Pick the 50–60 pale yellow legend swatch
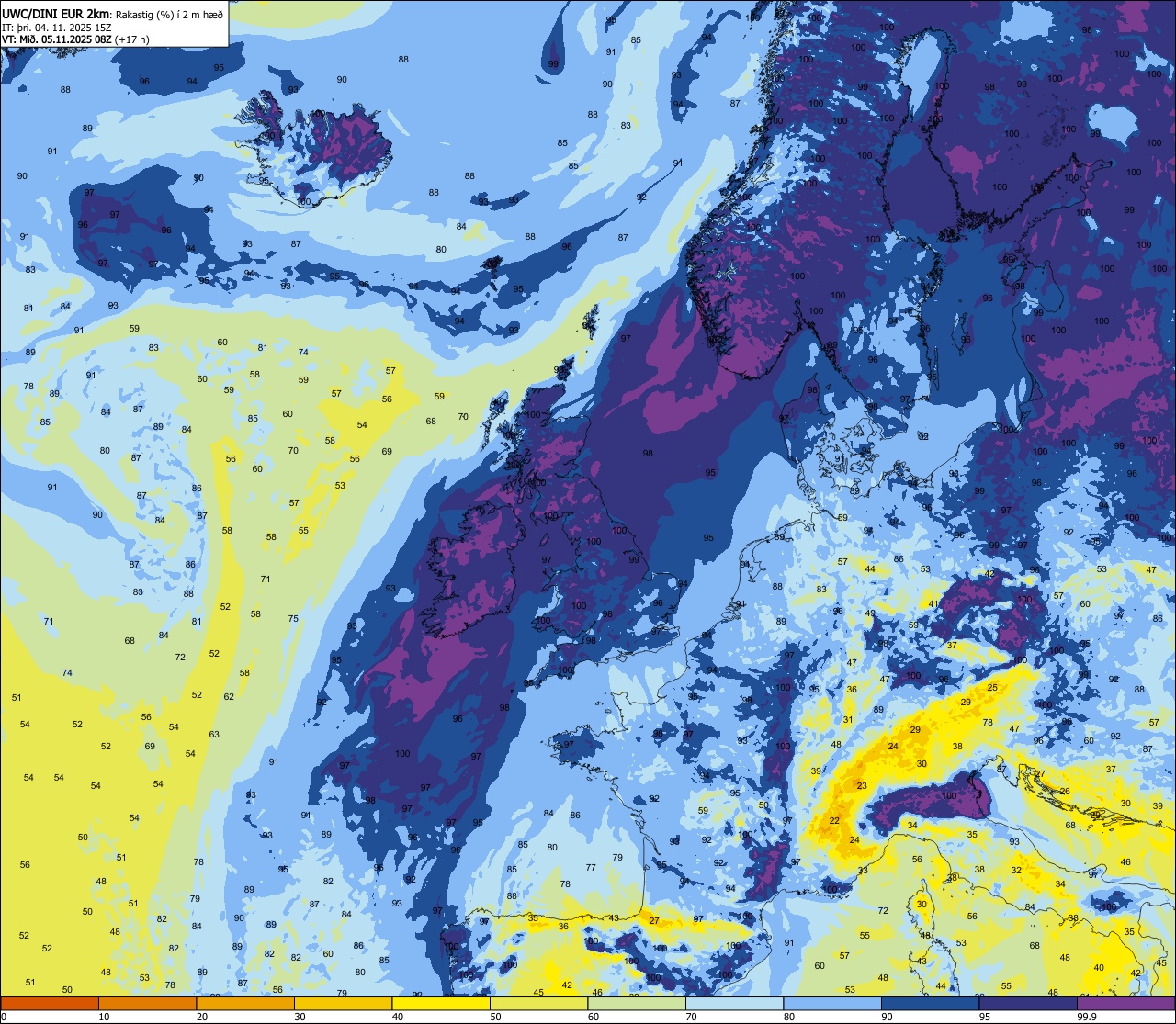1176x1024 pixels. coord(538,1003)
